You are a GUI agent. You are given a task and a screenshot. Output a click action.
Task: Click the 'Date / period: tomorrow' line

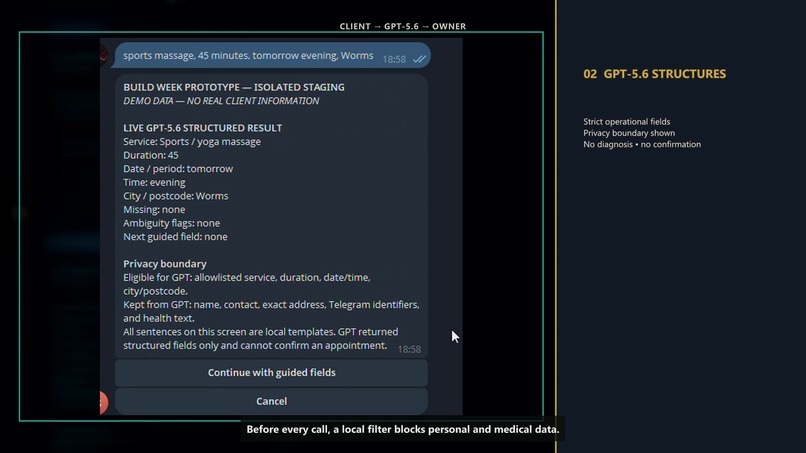pos(178,169)
